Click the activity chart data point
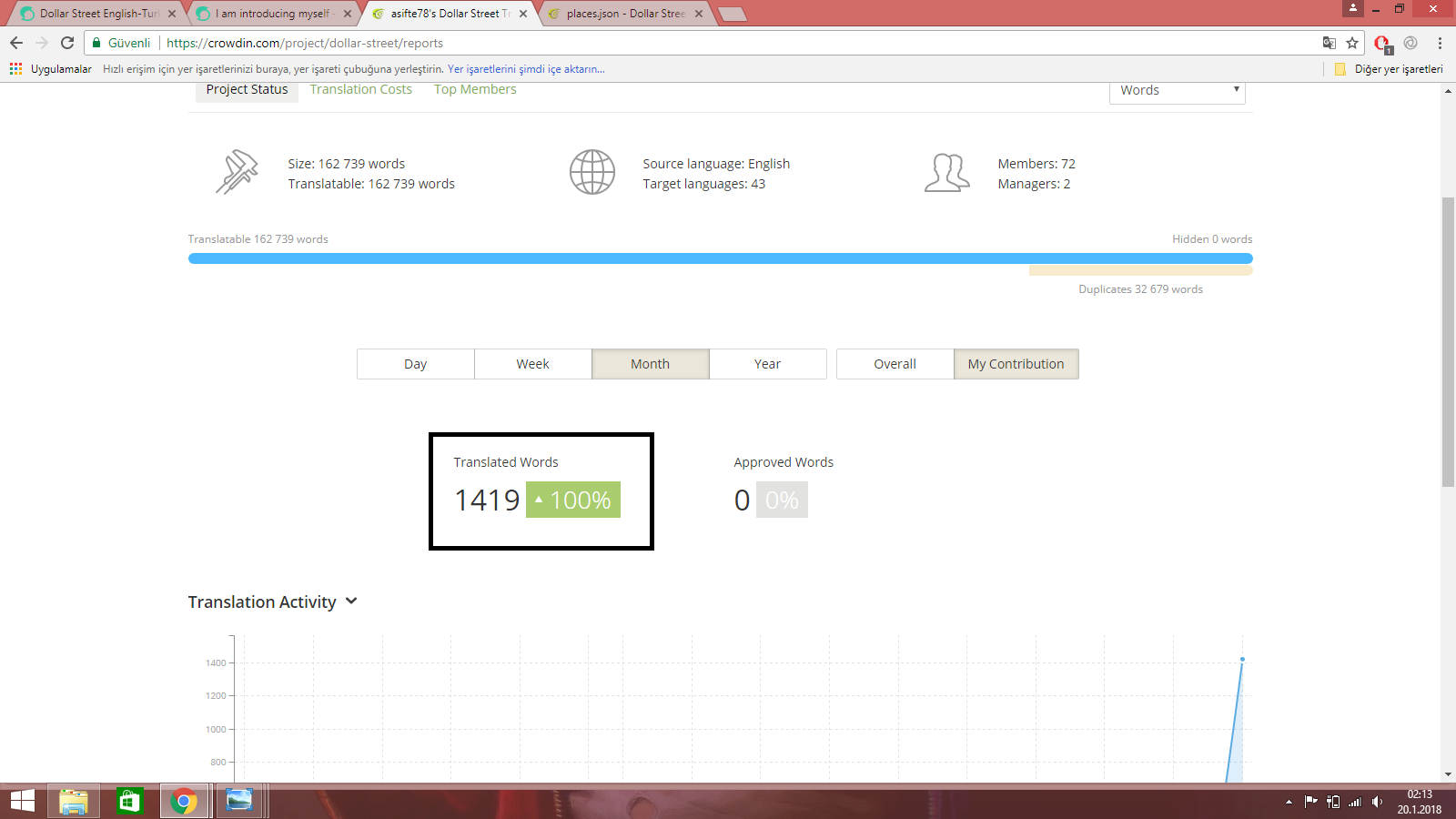The height and width of the screenshot is (819, 1456). pos(1242,659)
